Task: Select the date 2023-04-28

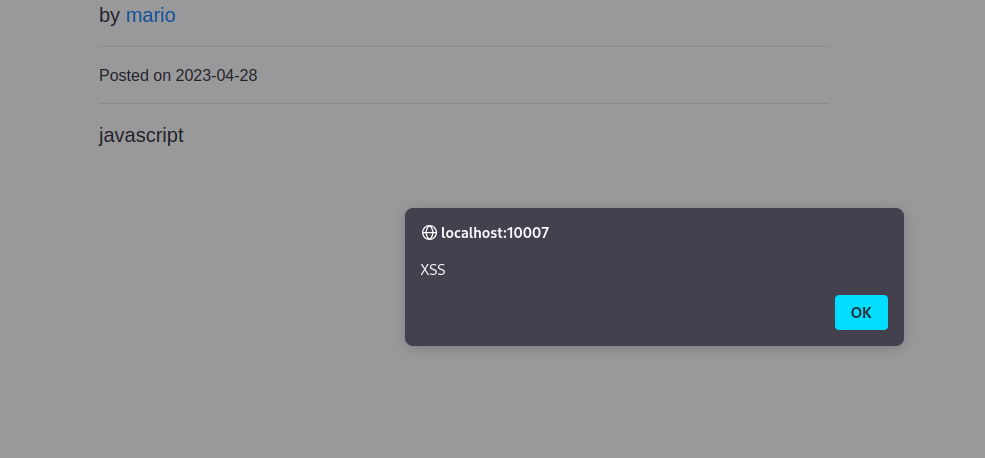Action: 217,75
